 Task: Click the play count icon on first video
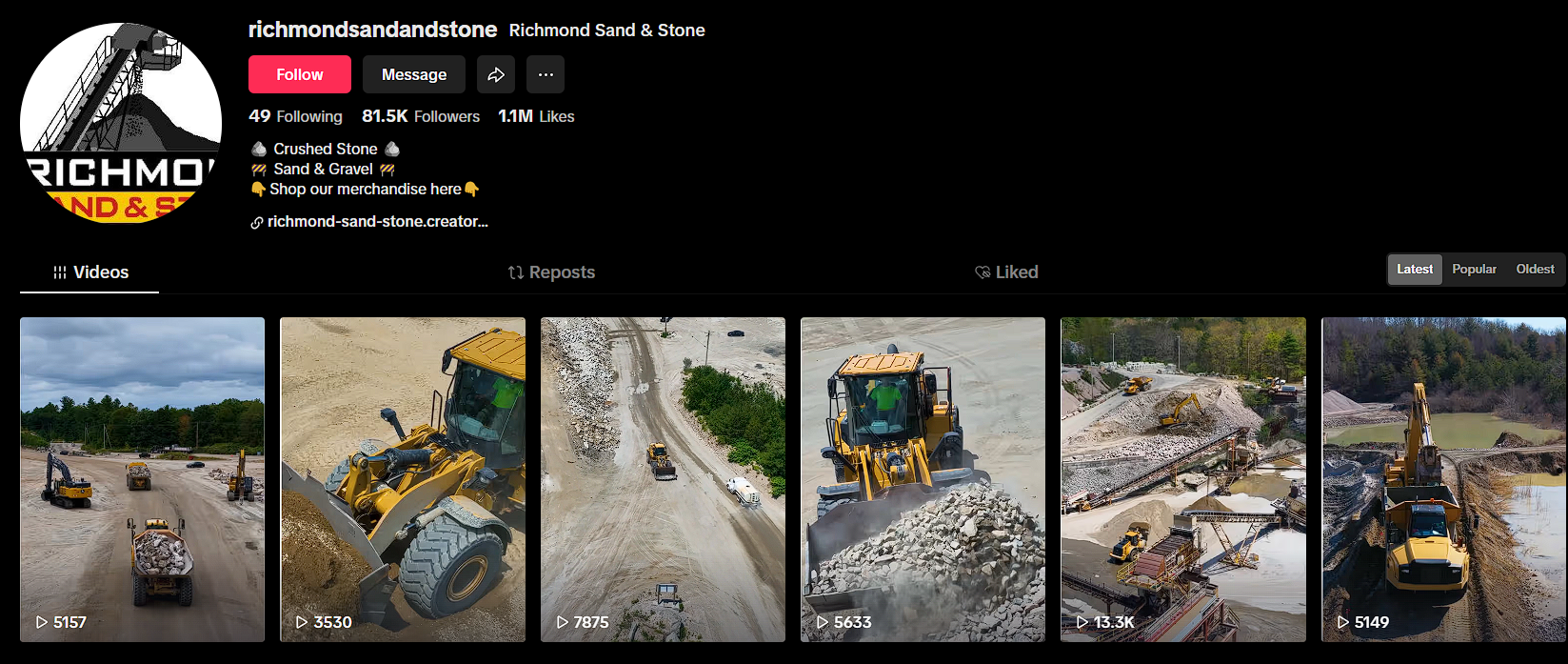[x=40, y=621]
